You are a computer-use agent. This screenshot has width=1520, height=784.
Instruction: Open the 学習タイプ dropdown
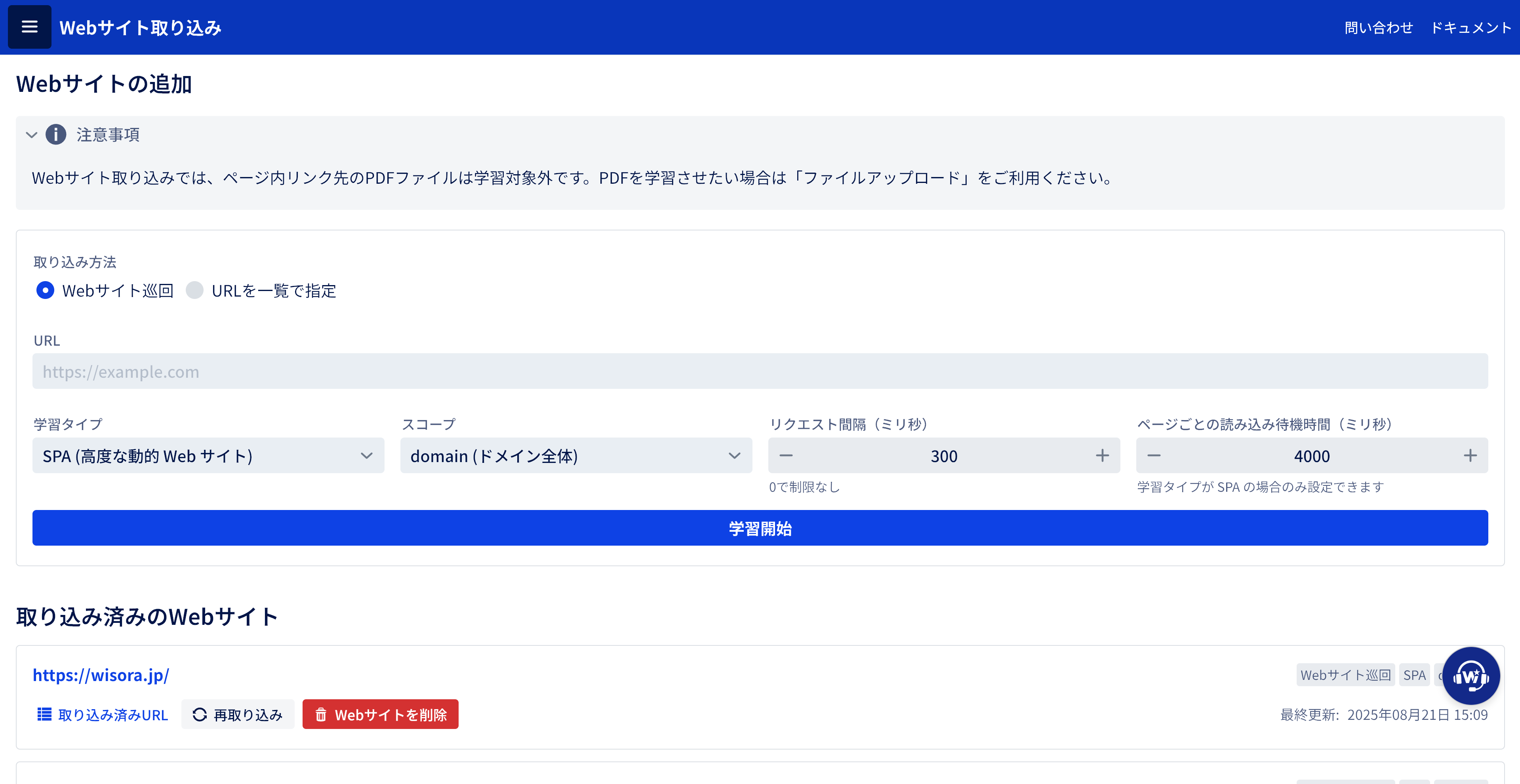pyautogui.click(x=208, y=455)
